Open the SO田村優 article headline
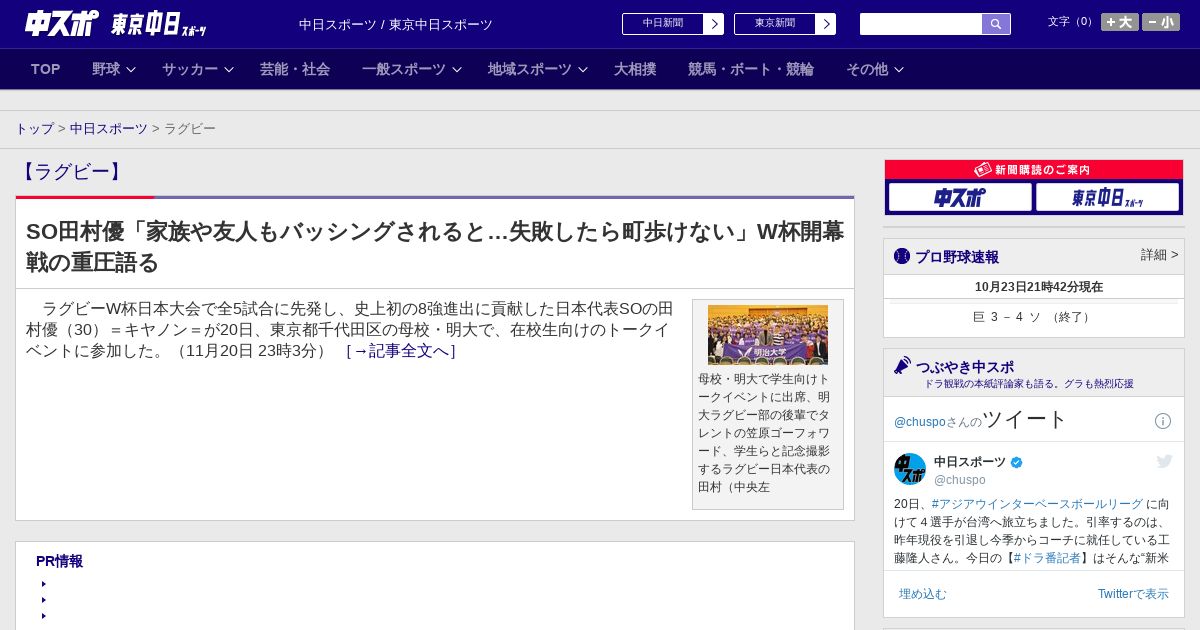 (x=435, y=247)
